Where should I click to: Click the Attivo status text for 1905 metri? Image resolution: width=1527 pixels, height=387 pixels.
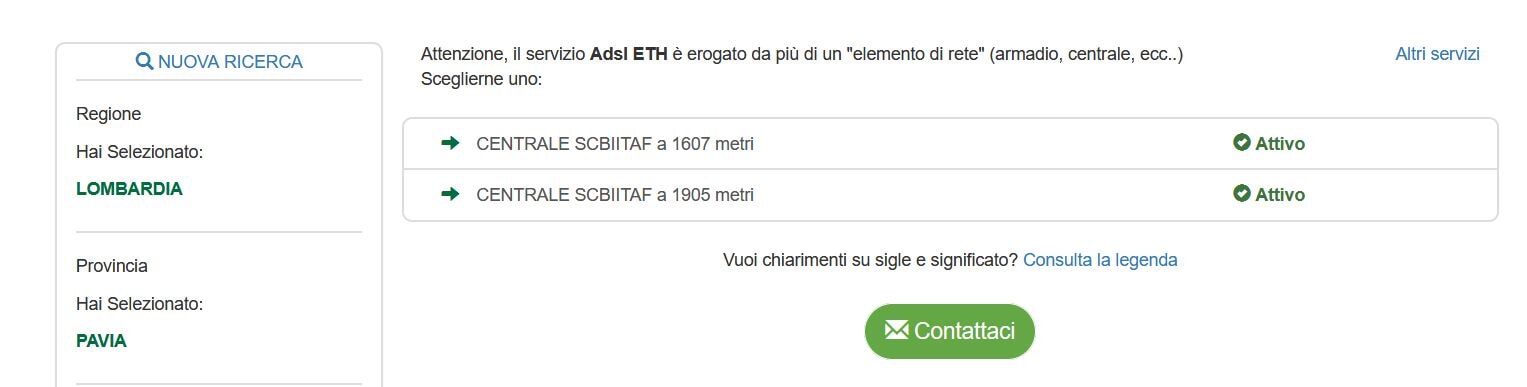pos(1280,195)
